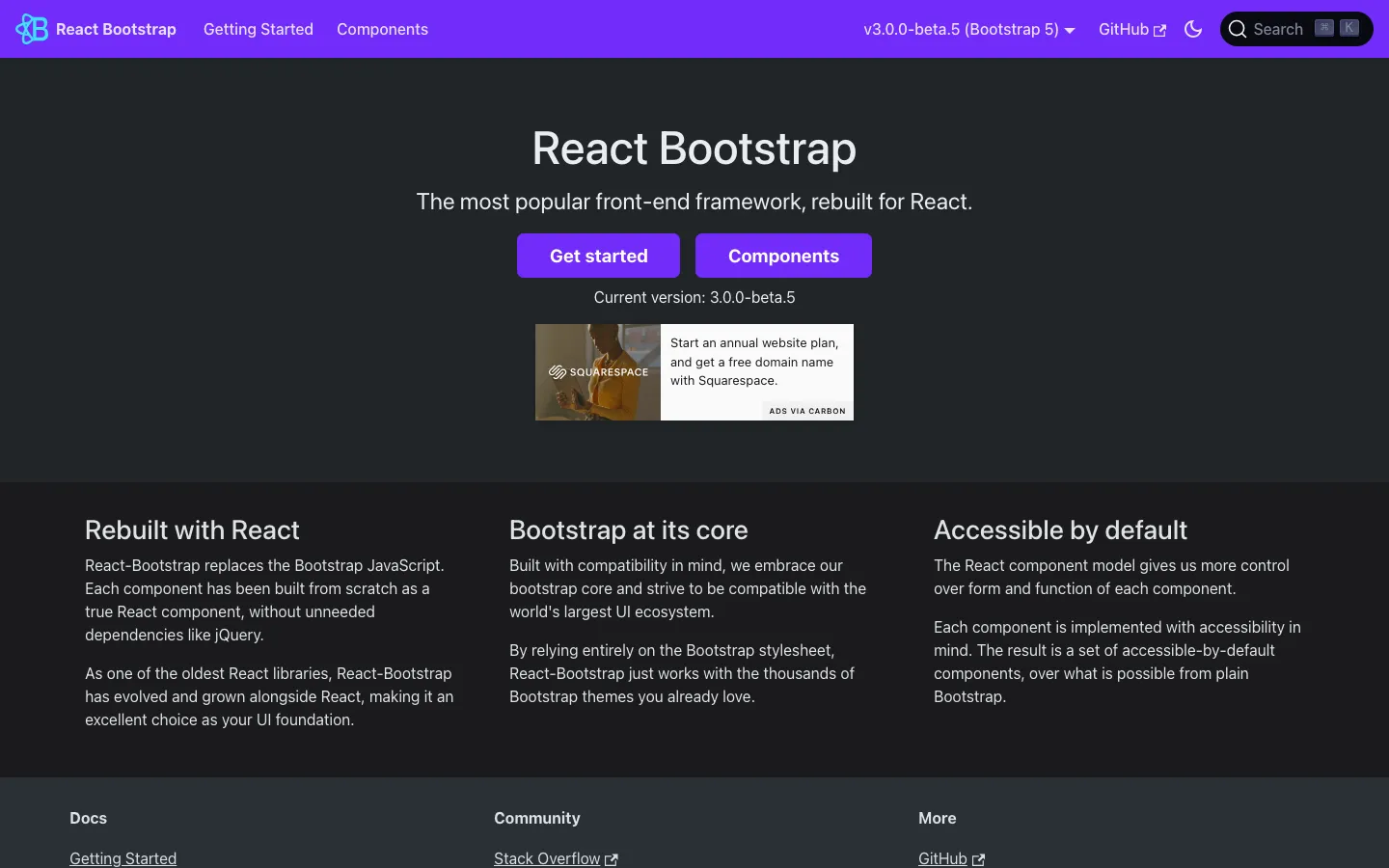Click the 'Bootstrap at its core' heading
The height and width of the screenshot is (868, 1389).
(628, 529)
